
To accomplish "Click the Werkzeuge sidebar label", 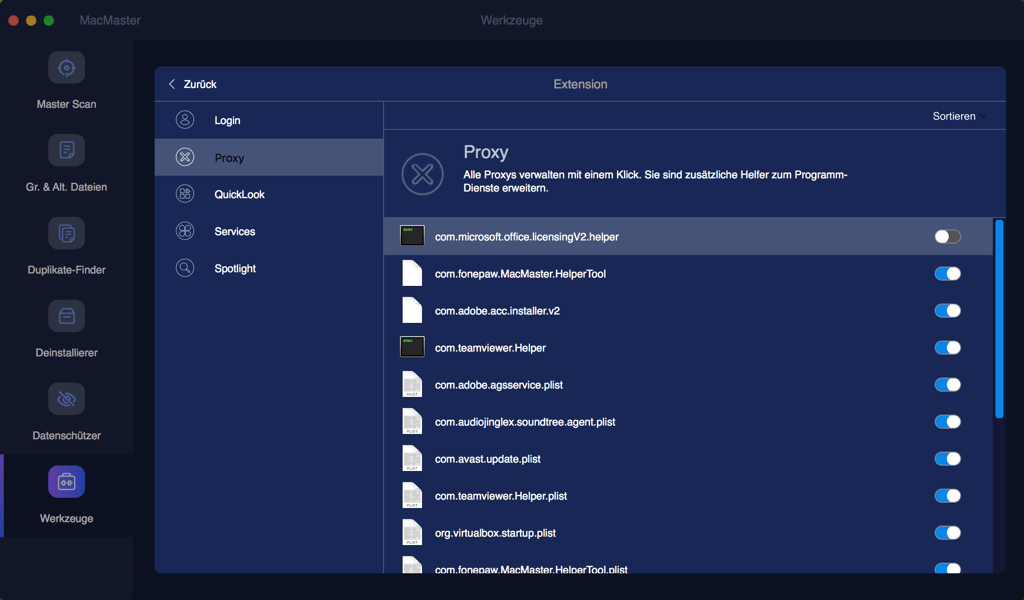I will point(66,518).
